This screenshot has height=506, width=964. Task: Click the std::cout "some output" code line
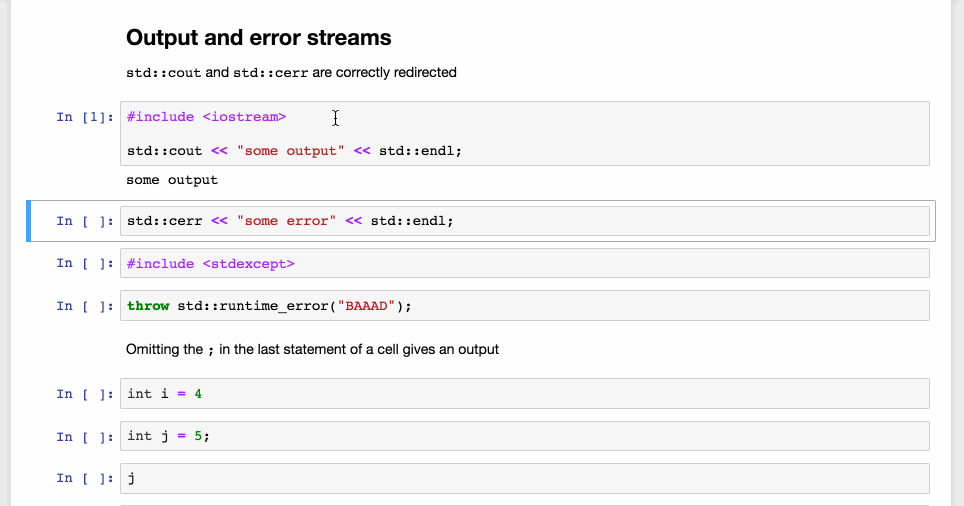click(x=294, y=151)
